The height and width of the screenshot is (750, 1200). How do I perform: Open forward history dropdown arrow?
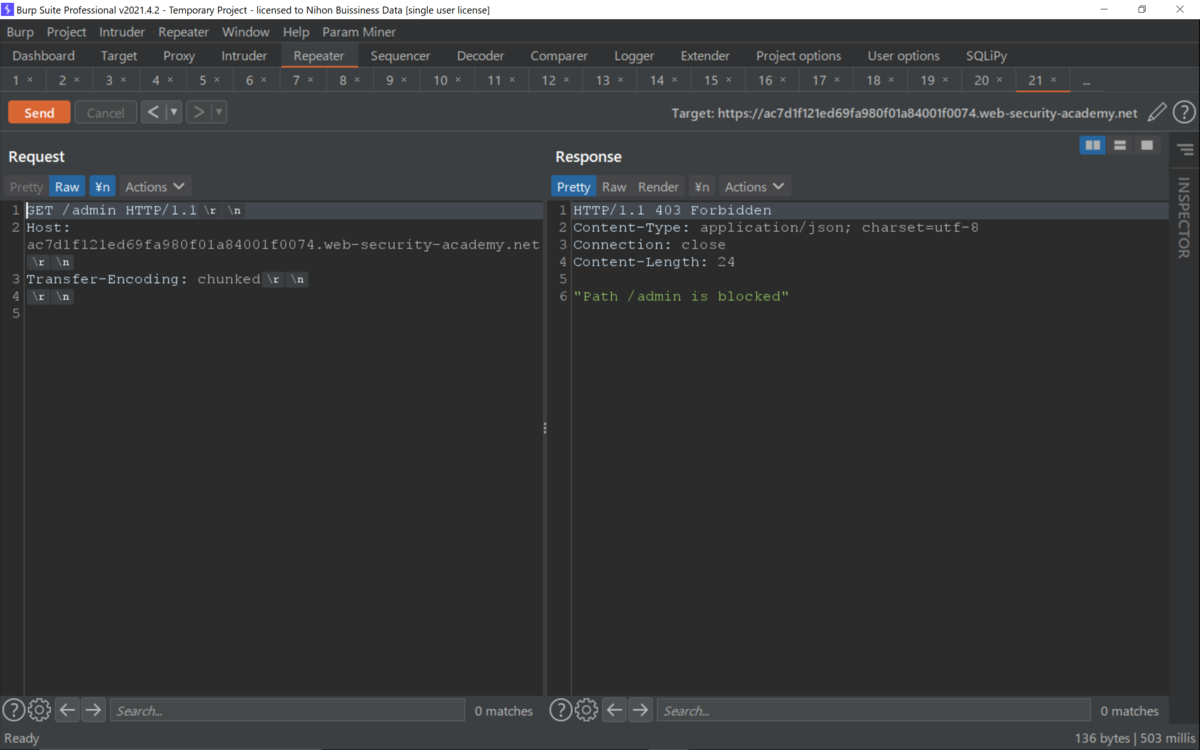click(x=219, y=112)
